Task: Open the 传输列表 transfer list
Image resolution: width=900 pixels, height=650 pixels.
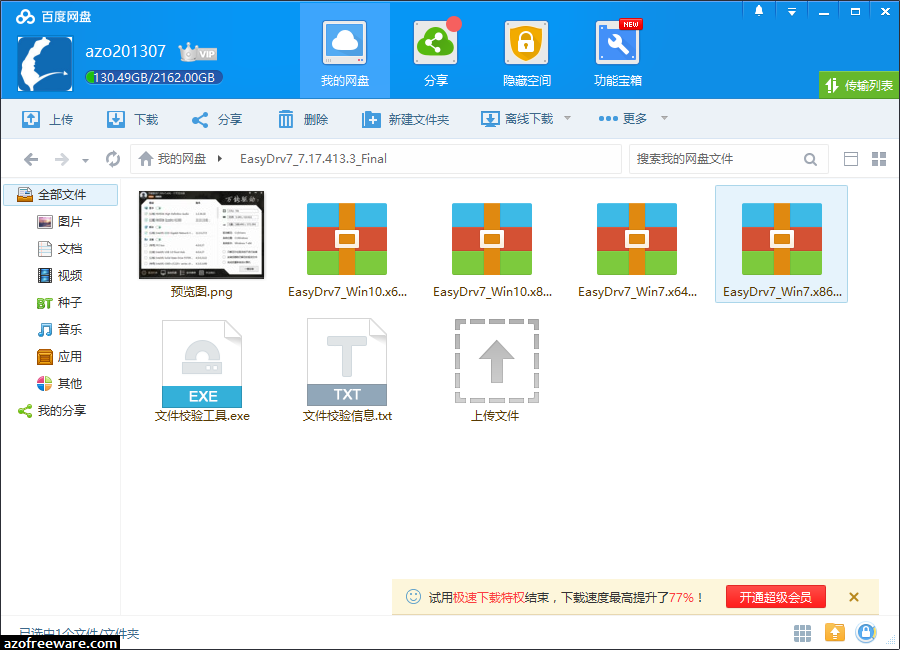Action: point(859,86)
